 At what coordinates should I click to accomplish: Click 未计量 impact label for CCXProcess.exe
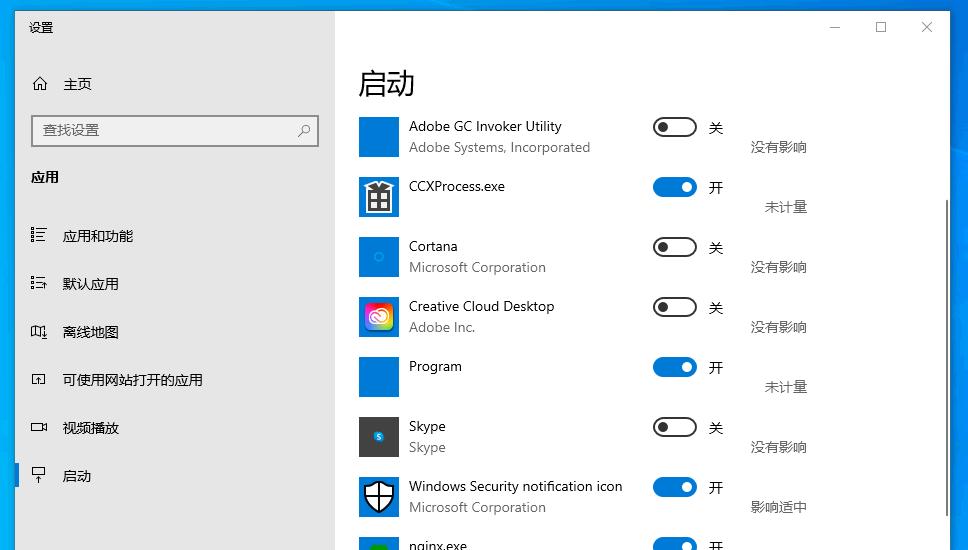(785, 207)
